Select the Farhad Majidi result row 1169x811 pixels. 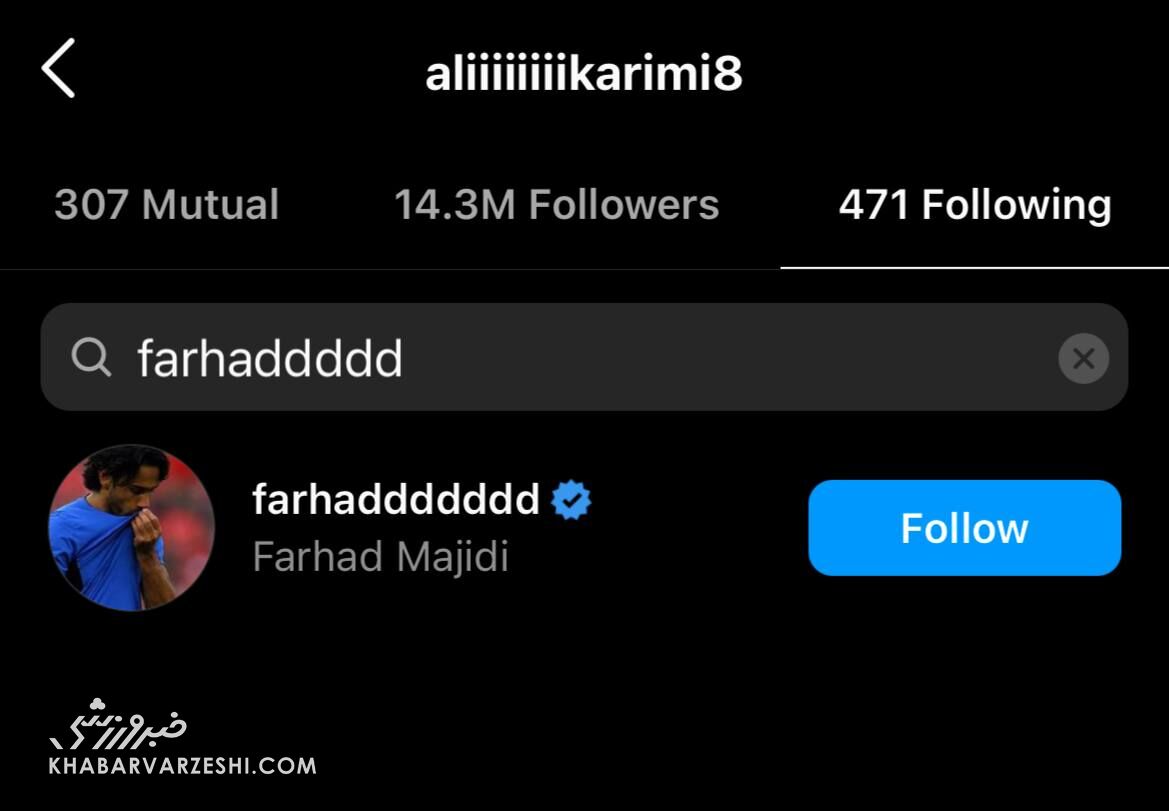click(584, 528)
